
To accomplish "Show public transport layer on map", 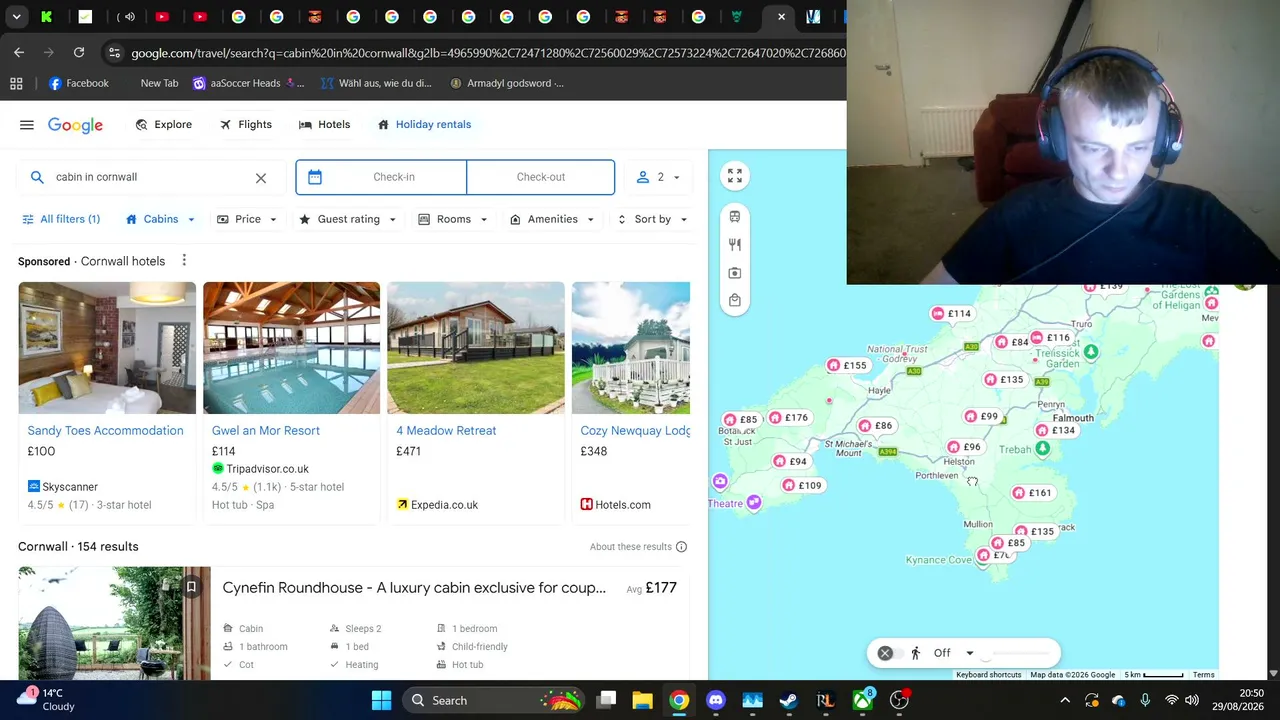I will click(735, 216).
